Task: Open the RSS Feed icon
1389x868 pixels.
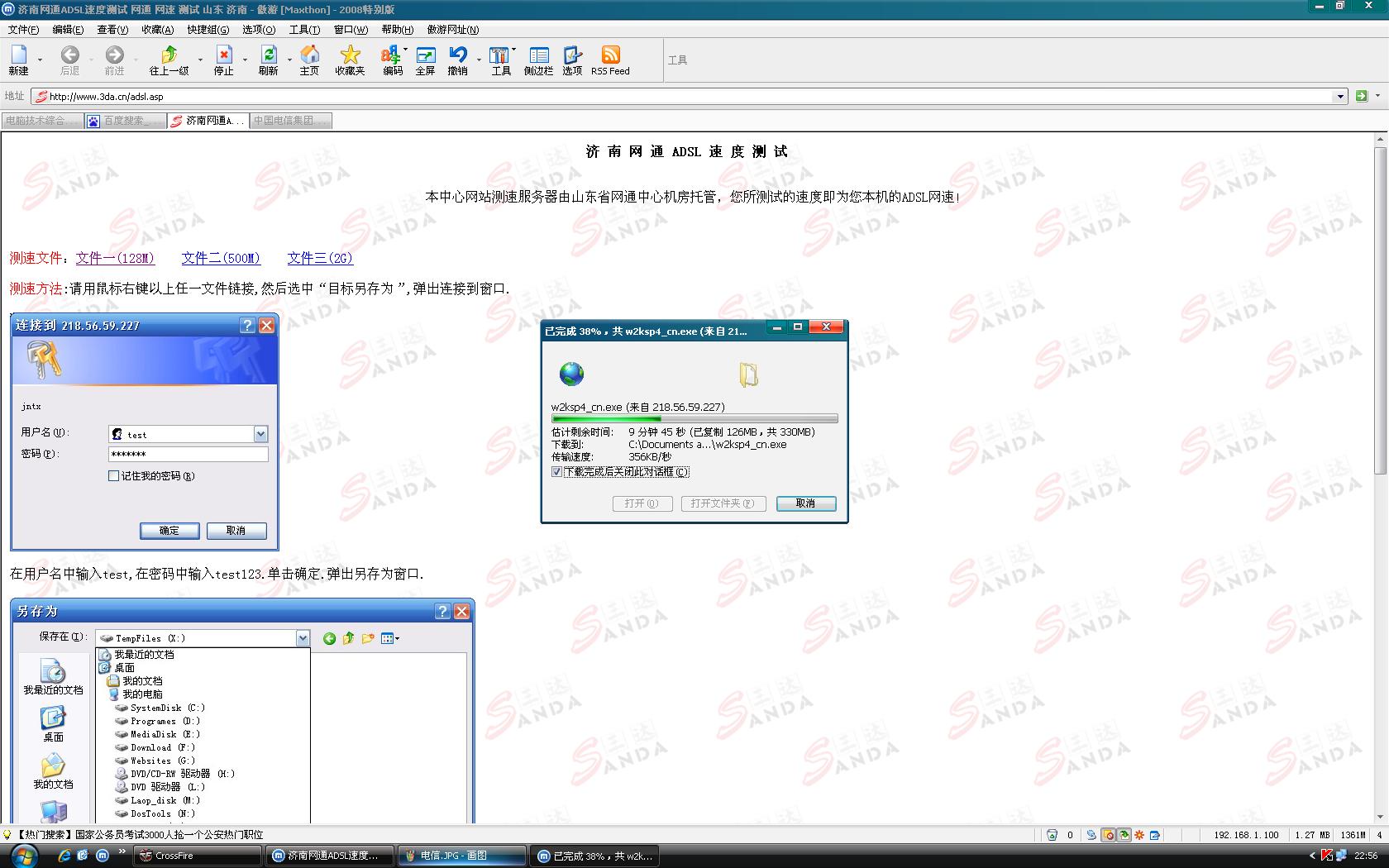Action: [610, 55]
